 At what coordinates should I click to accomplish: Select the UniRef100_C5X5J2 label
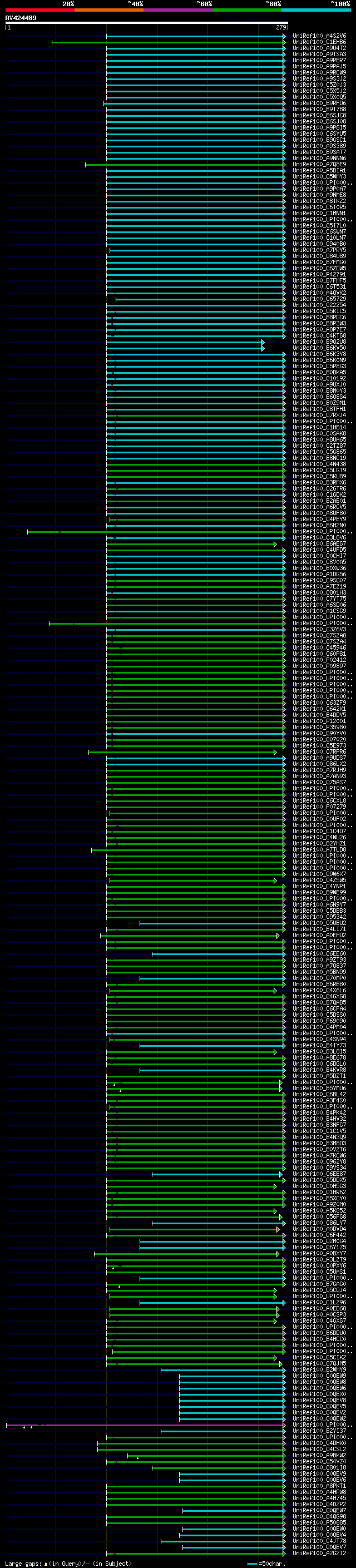tap(319, 91)
